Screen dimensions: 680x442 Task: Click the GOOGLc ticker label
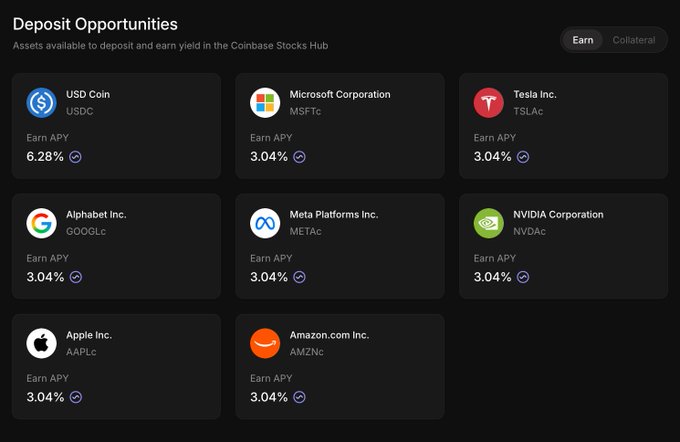tap(86, 231)
